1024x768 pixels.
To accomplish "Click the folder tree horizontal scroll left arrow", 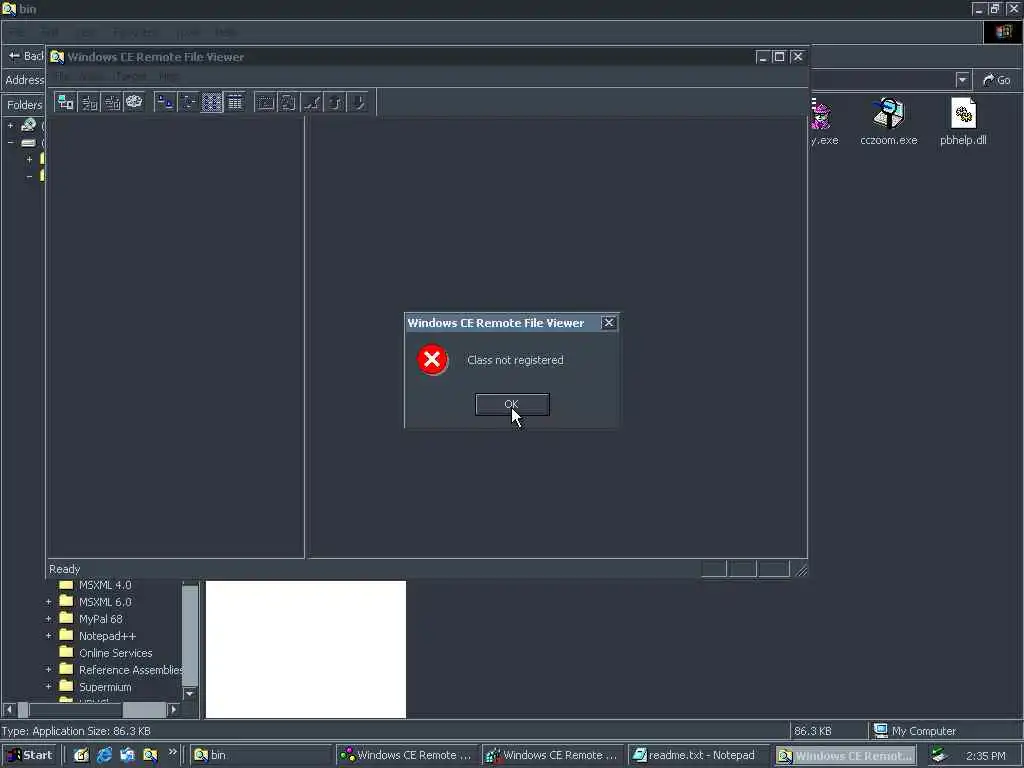I will 9,709.
